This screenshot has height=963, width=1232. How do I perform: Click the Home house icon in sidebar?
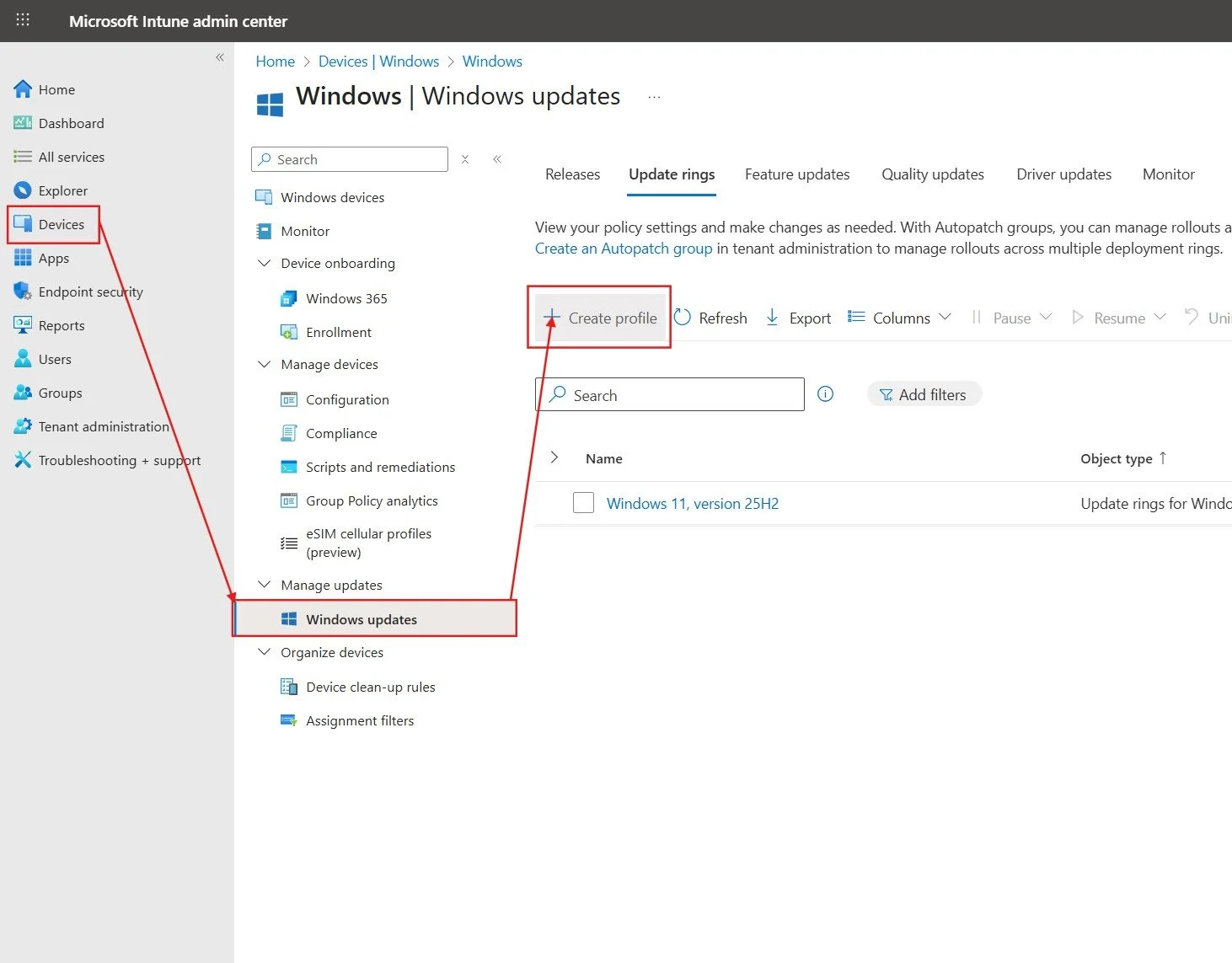(23, 89)
